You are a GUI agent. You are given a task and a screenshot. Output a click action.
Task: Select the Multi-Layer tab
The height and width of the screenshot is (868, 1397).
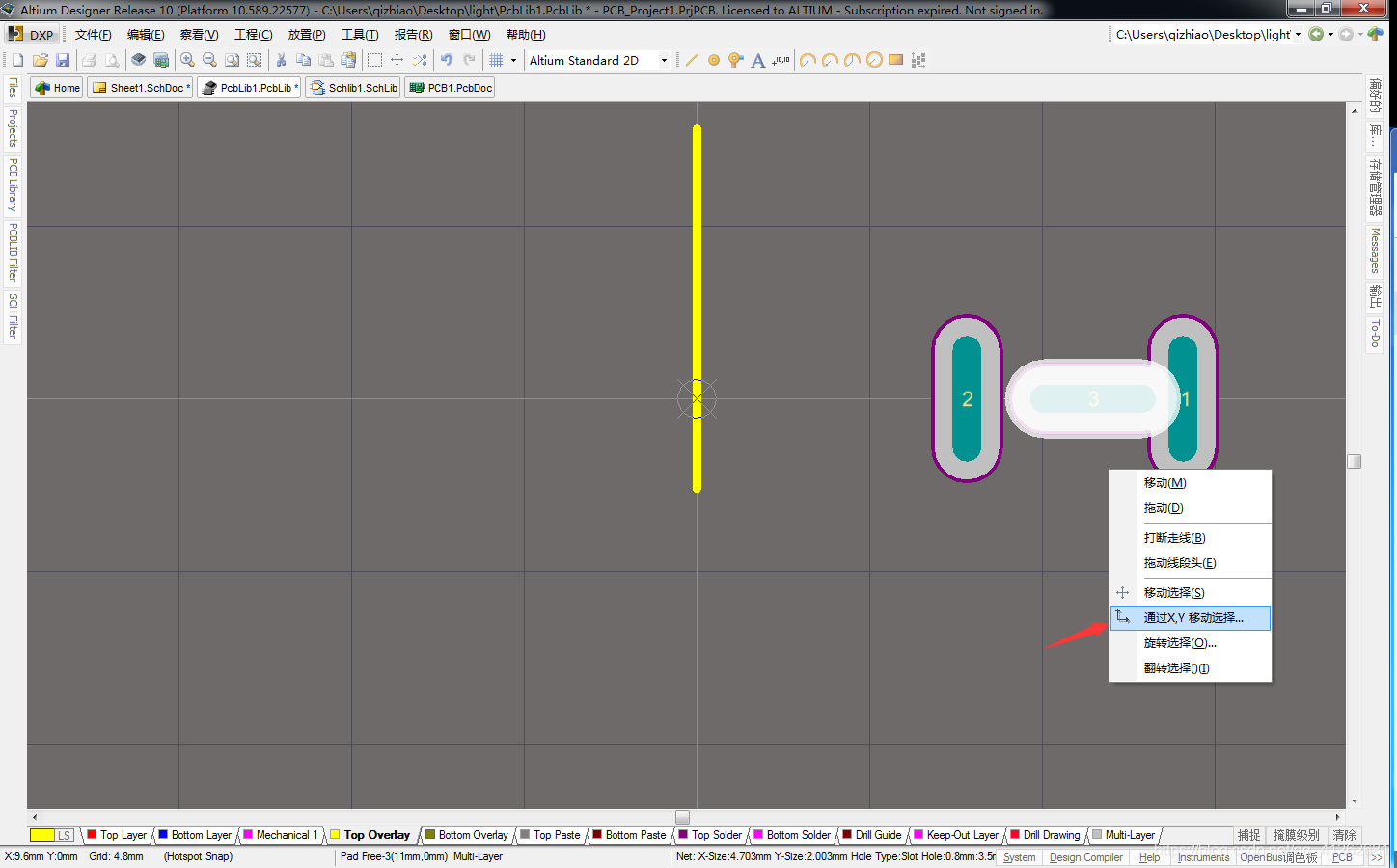tap(1124, 835)
